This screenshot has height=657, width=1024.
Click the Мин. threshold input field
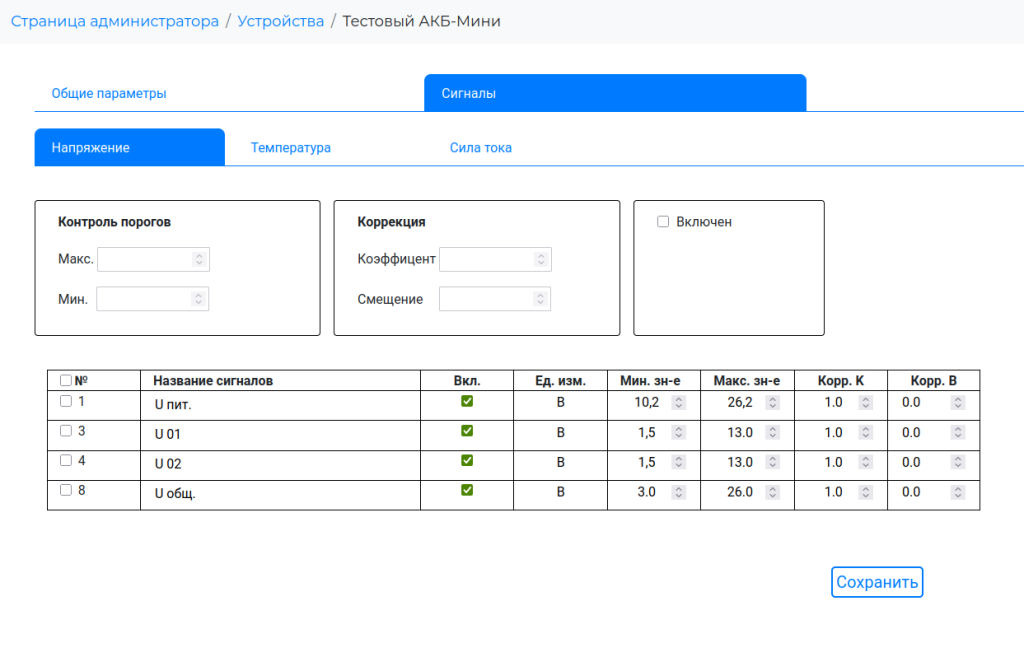click(x=153, y=299)
